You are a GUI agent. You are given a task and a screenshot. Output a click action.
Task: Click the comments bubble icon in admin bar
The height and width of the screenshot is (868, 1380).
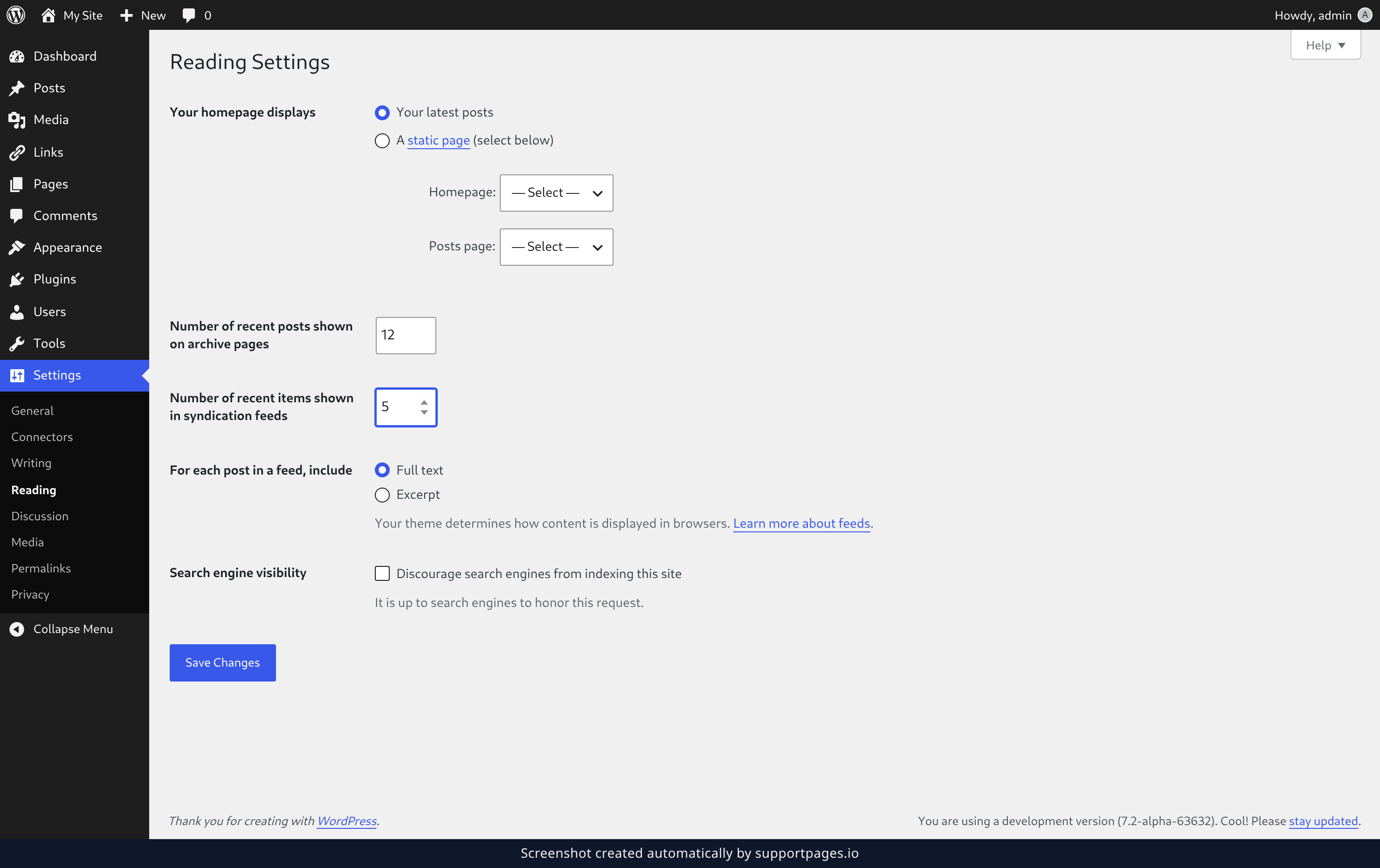tap(188, 15)
